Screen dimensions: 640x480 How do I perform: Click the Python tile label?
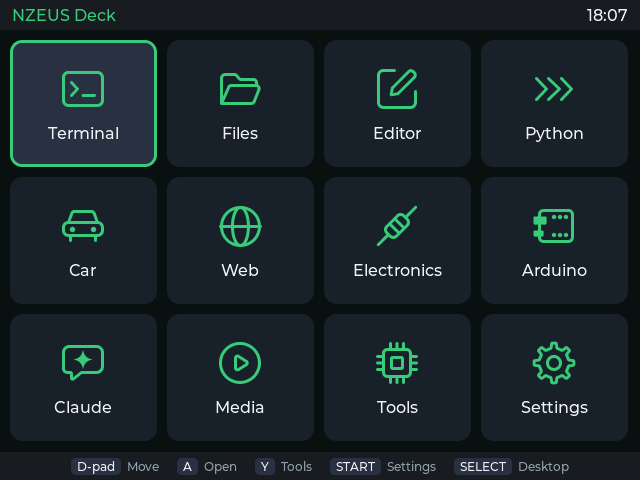pyautogui.click(x=554, y=134)
